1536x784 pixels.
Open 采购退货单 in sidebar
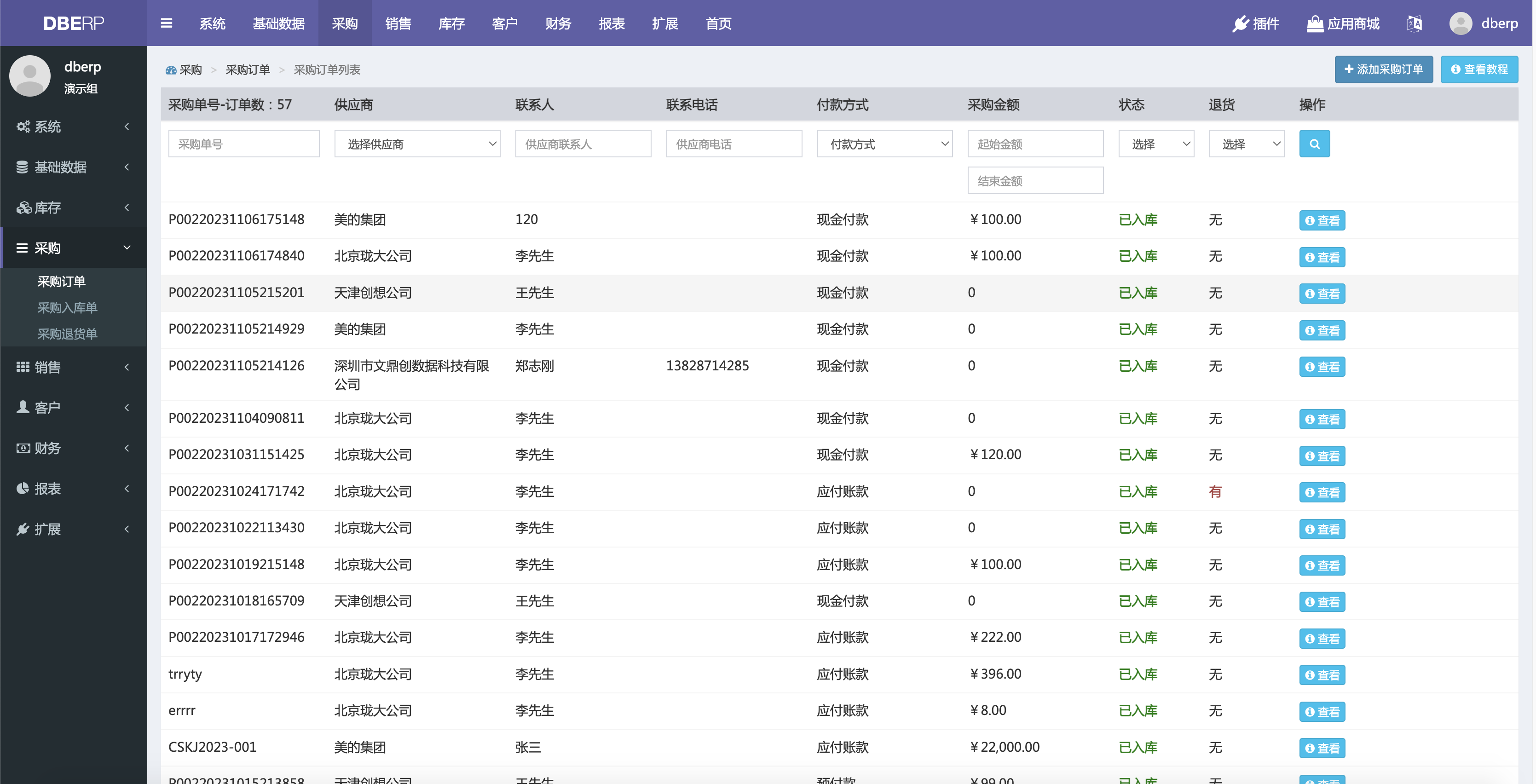point(67,334)
